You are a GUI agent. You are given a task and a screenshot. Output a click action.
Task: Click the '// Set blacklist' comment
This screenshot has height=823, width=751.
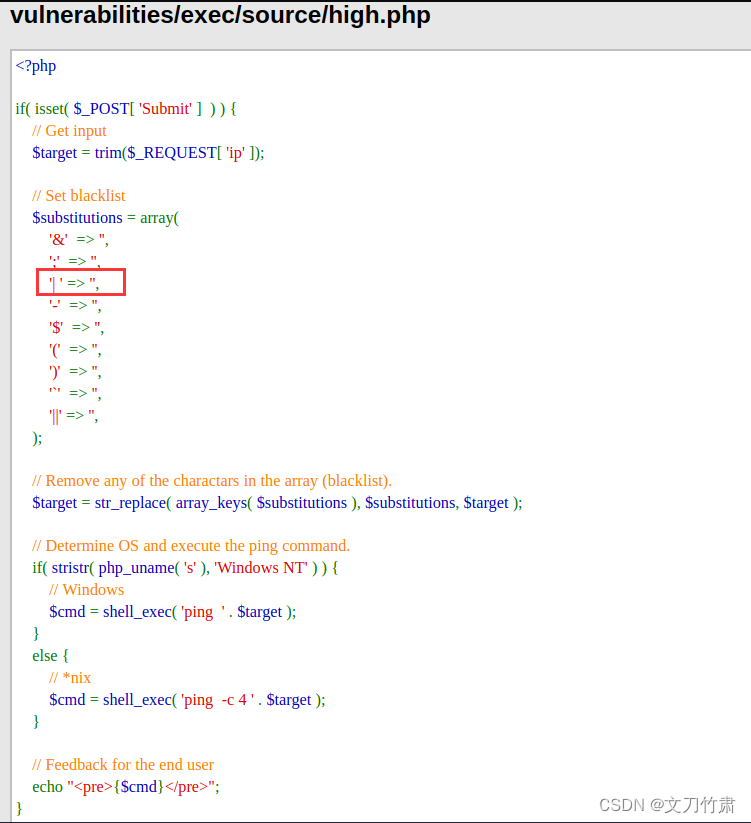[79, 196]
